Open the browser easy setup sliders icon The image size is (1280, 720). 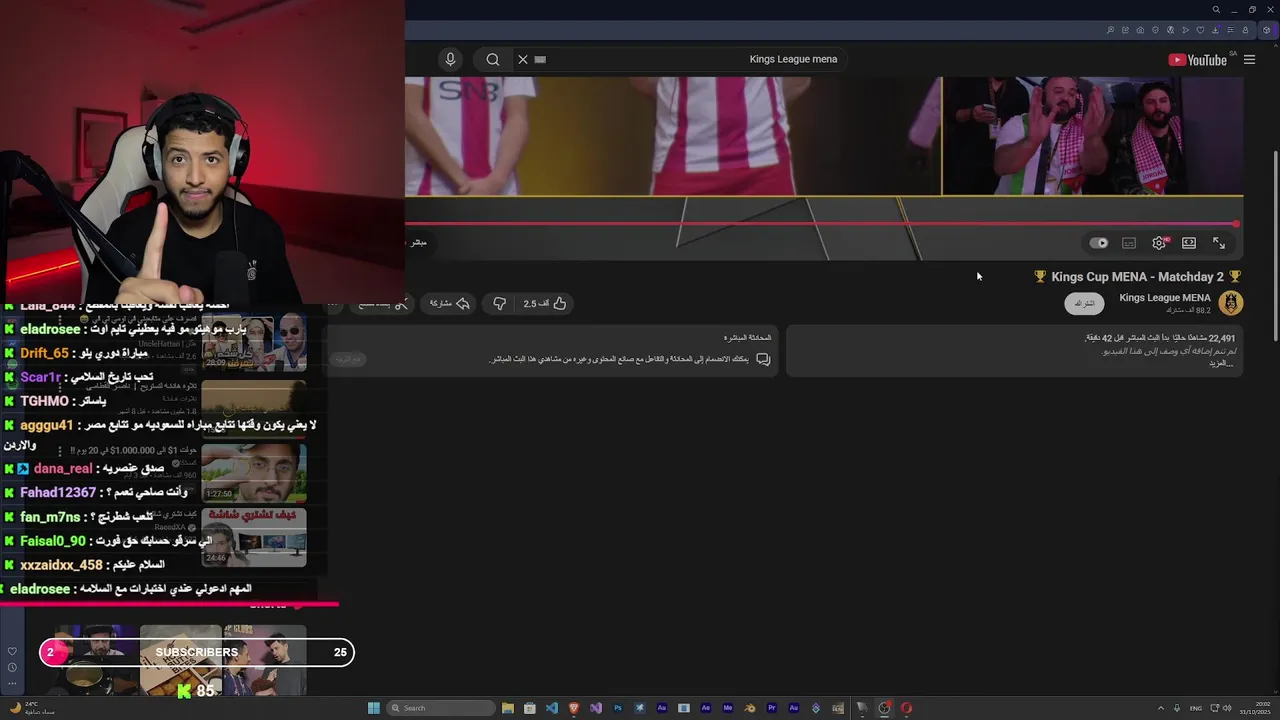(x=1230, y=30)
